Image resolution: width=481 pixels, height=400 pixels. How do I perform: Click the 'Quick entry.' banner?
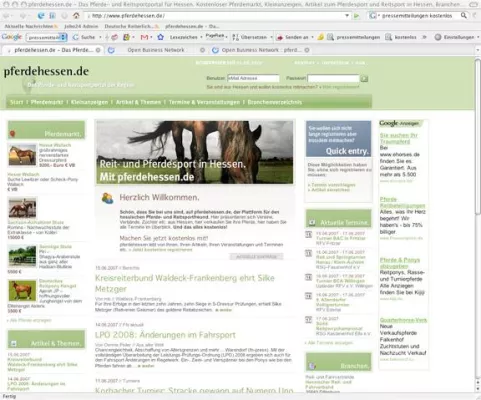[x=338, y=139]
